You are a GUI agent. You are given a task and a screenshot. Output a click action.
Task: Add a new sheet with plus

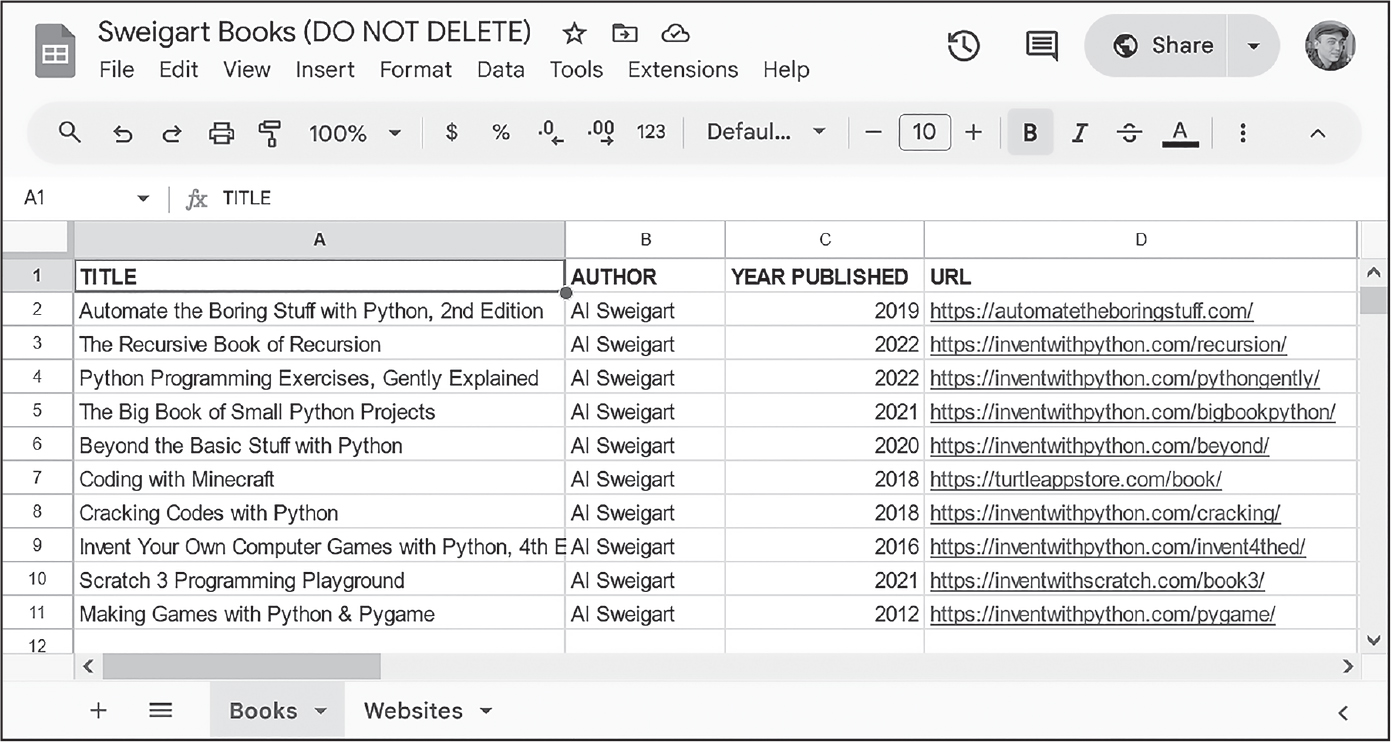click(98, 711)
